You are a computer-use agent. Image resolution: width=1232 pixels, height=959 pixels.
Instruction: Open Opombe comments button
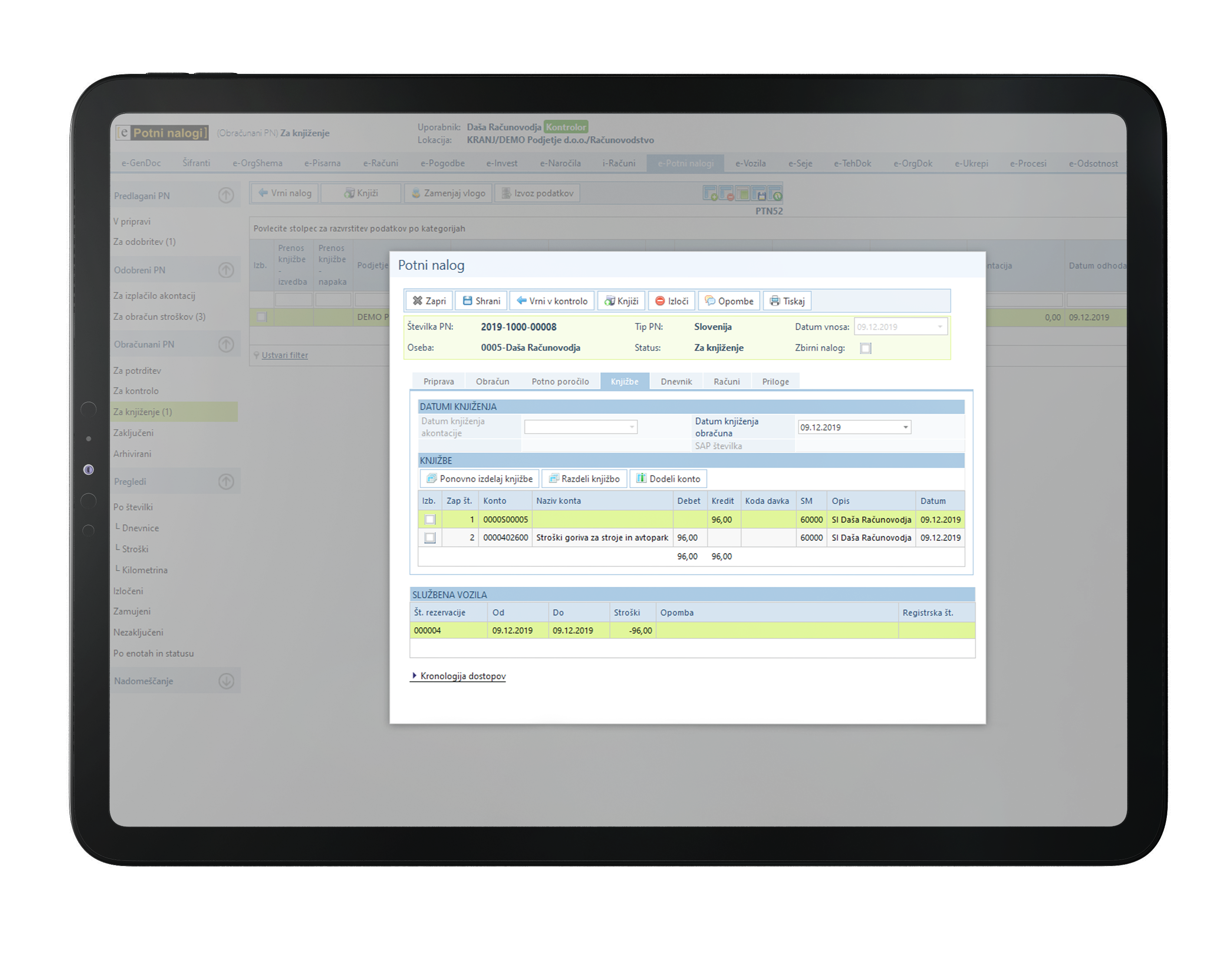point(729,301)
